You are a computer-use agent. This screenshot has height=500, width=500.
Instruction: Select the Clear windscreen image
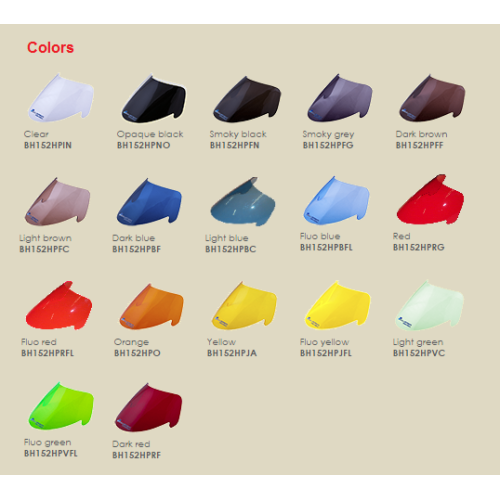pyautogui.click(x=61, y=98)
